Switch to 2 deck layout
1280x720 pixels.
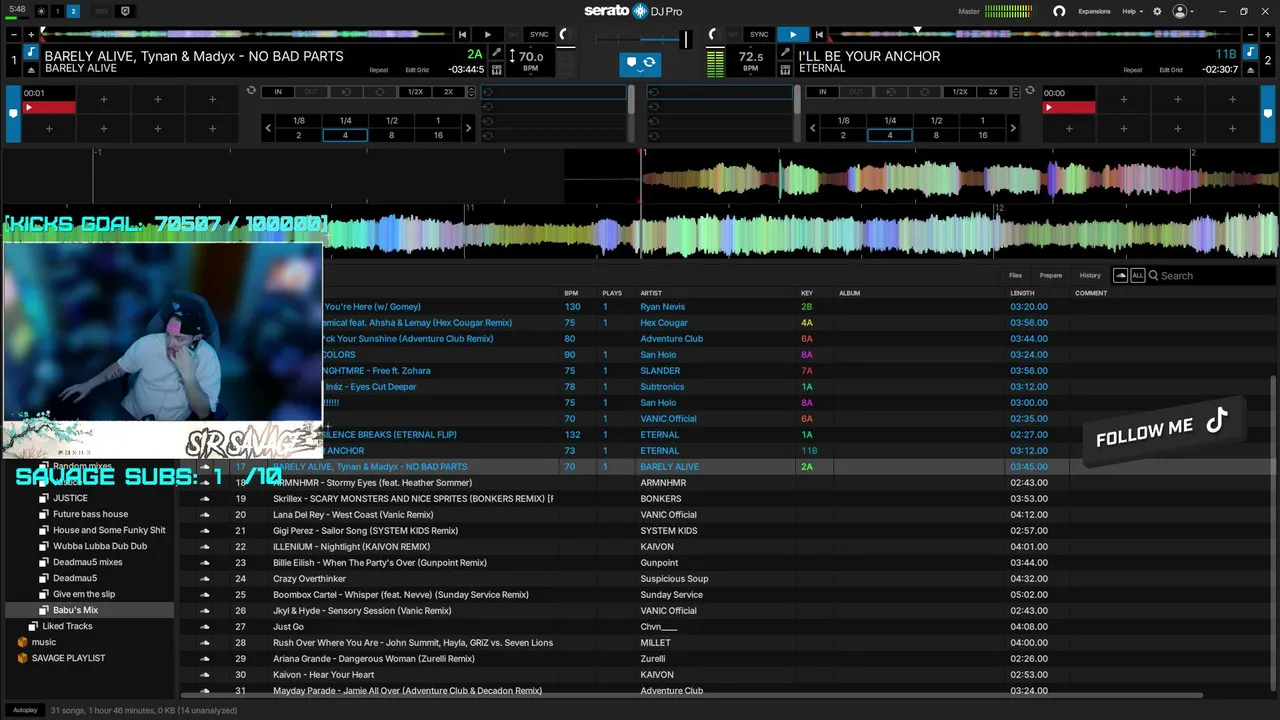point(74,12)
